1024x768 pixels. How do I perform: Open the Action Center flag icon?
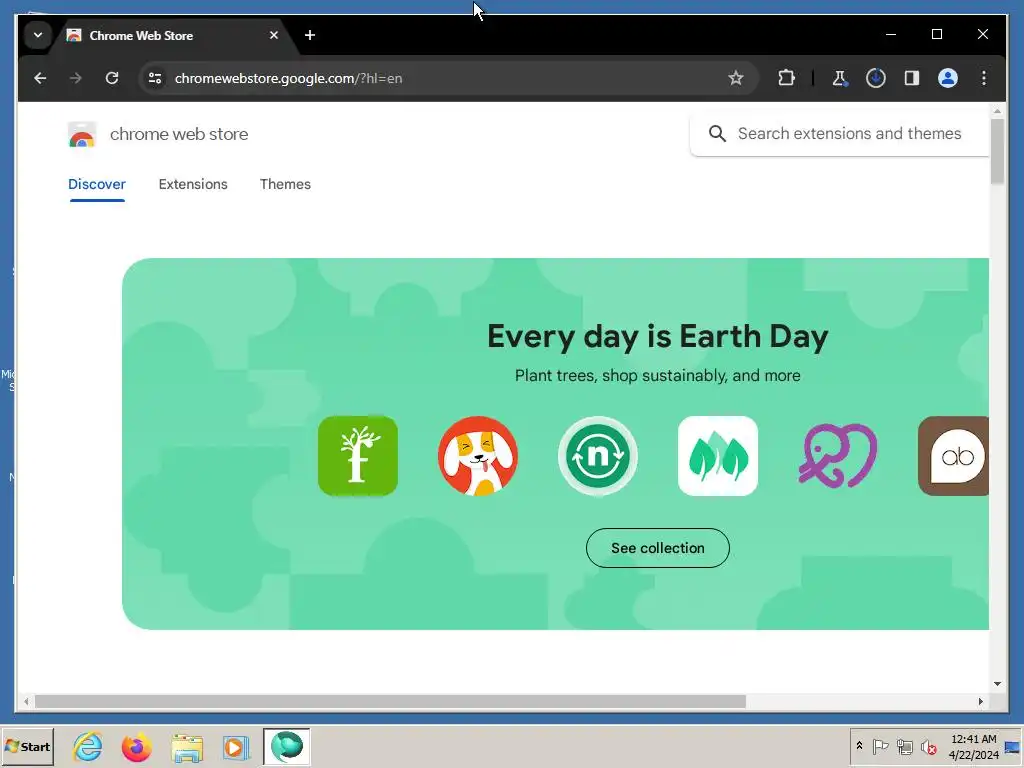pos(880,746)
